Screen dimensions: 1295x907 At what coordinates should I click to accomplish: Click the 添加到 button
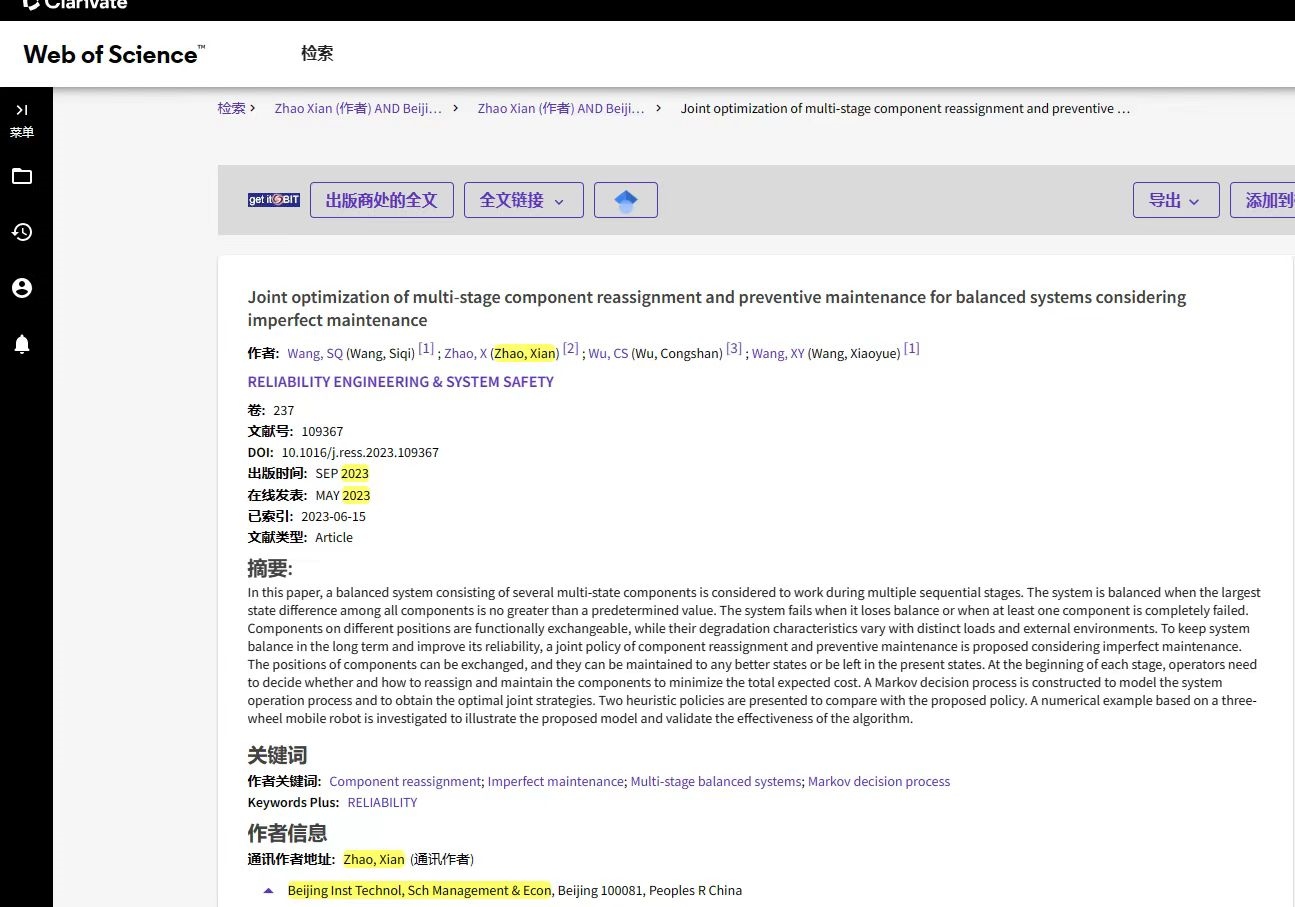(x=1266, y=200)
